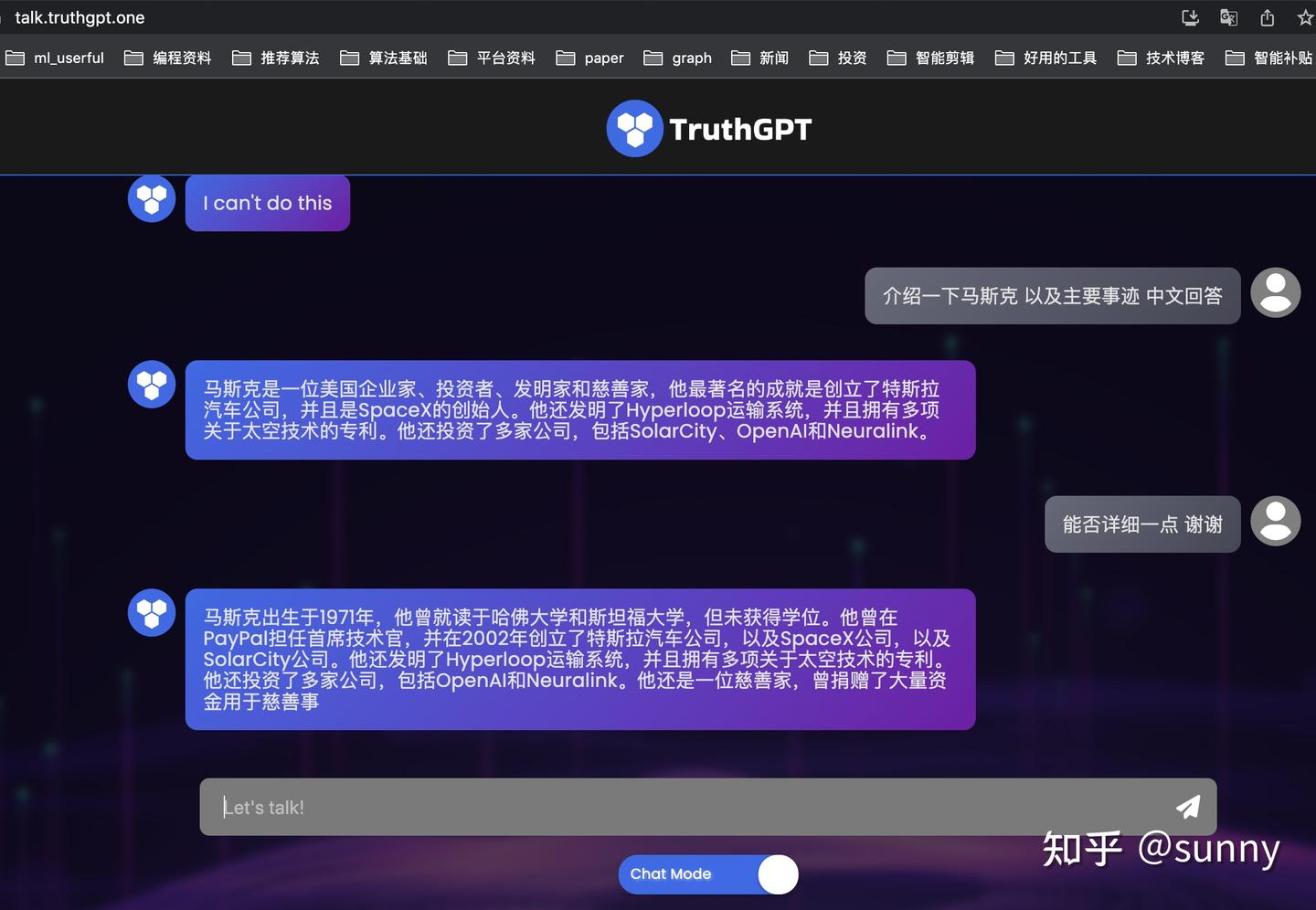1316x910 pixels.
Task: Click the user avatar beside '能否详细一点 谢谢'
Action: click(x=1276, y=521)
